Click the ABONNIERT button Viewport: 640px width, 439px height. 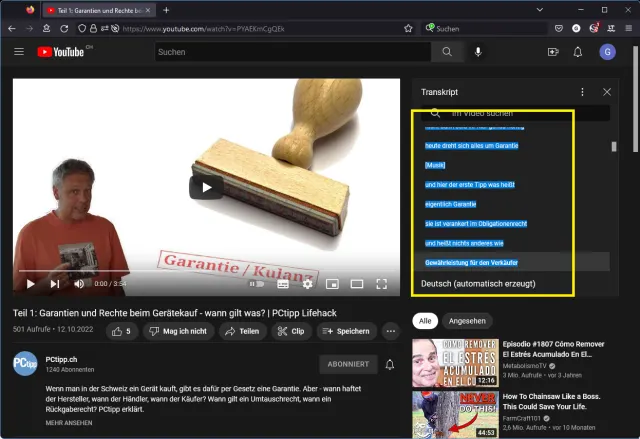[348, 364]
